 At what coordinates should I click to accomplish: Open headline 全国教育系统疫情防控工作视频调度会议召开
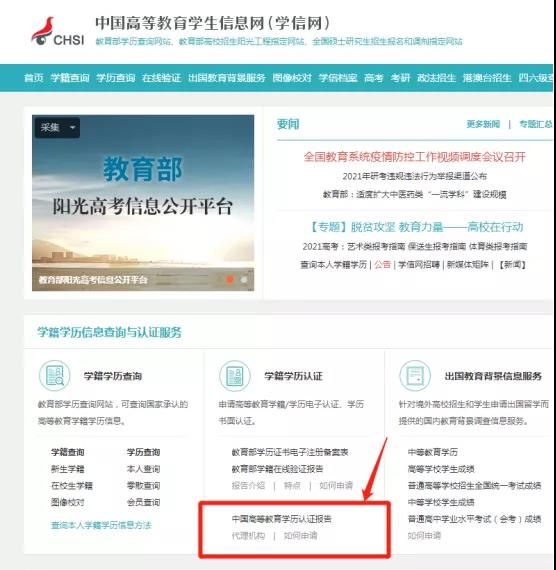point(415,157)
